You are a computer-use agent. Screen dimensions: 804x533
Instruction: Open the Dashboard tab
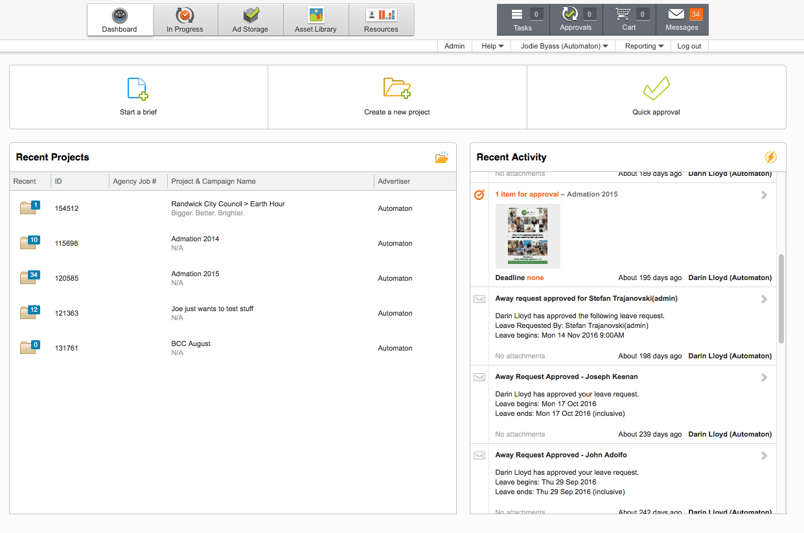point(119,20)
